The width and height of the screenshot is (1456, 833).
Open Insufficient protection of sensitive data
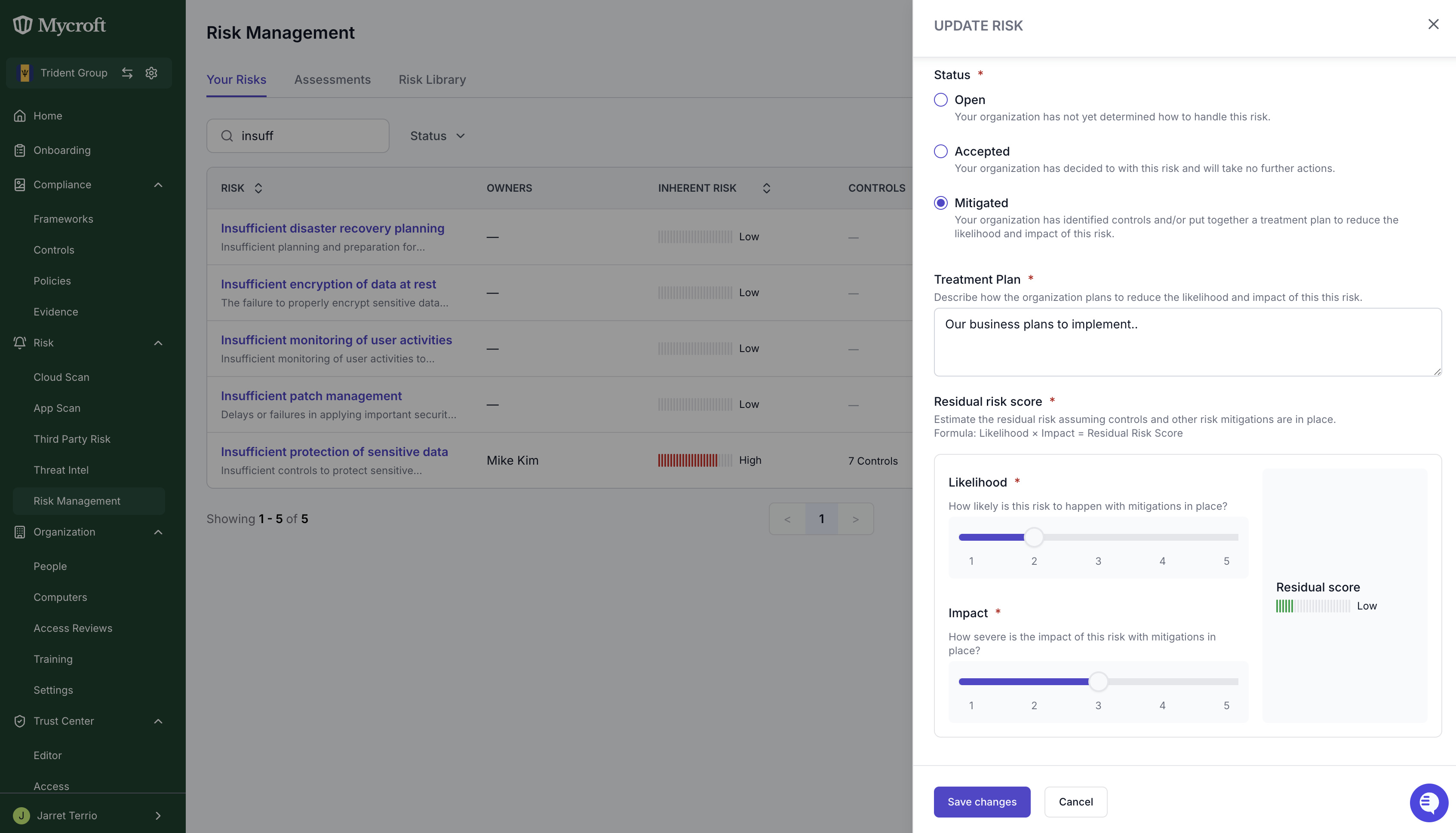(334, 451)
